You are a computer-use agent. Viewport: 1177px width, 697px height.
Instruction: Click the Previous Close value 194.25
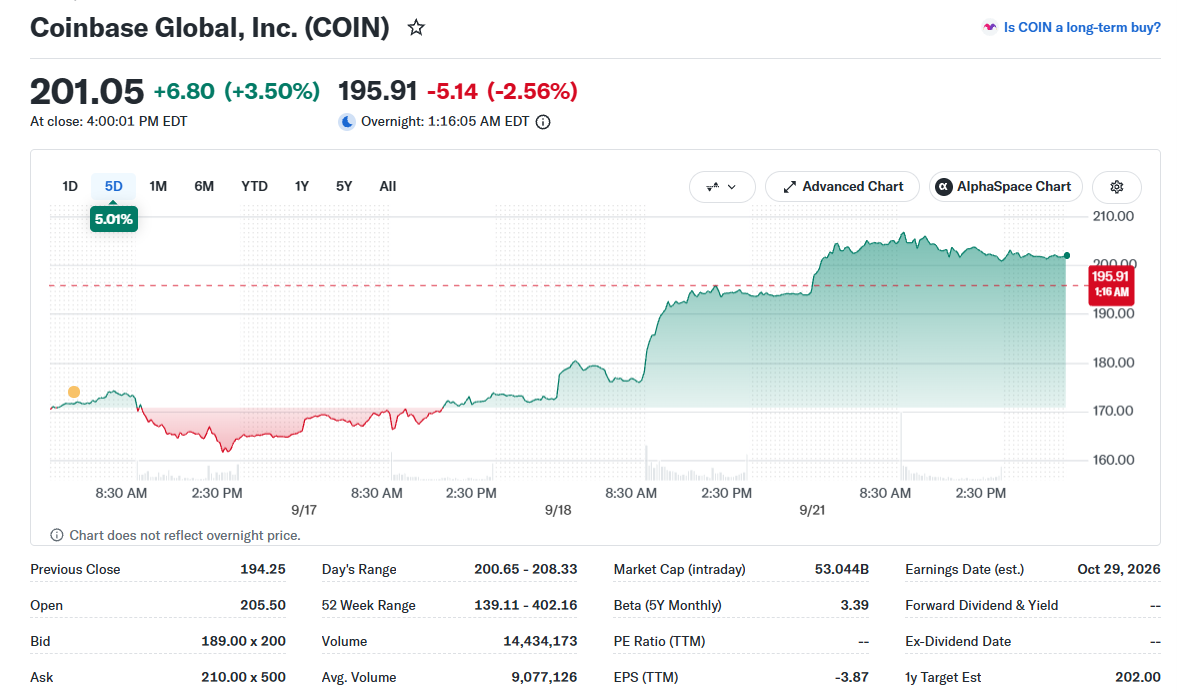click(x=263, y=569)
